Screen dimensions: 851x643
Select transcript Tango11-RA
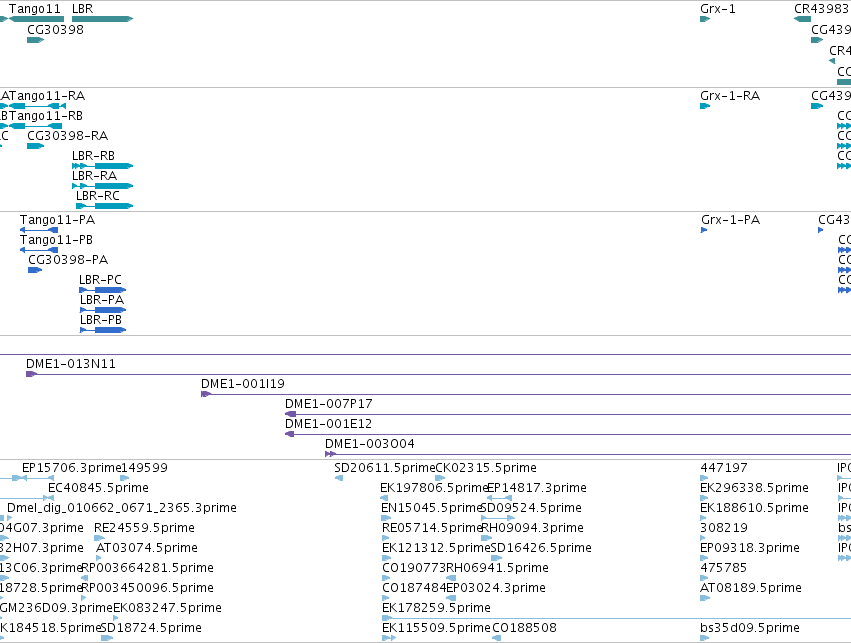pyautogui.click(x=37, y=106)
